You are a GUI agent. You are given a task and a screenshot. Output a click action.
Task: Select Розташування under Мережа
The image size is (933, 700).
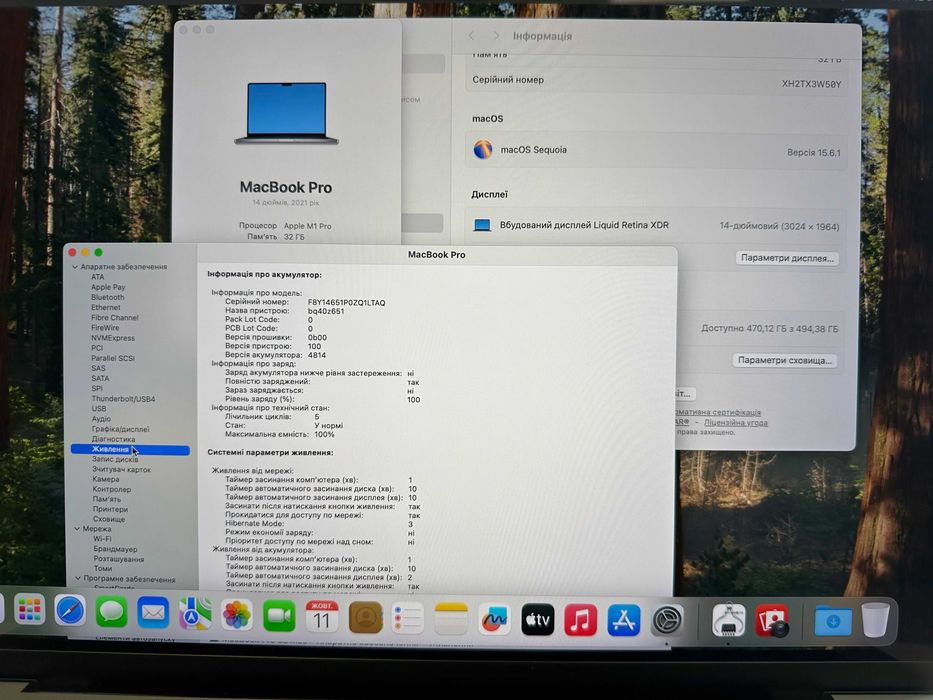pyautogui.click(x=119, y=559)
